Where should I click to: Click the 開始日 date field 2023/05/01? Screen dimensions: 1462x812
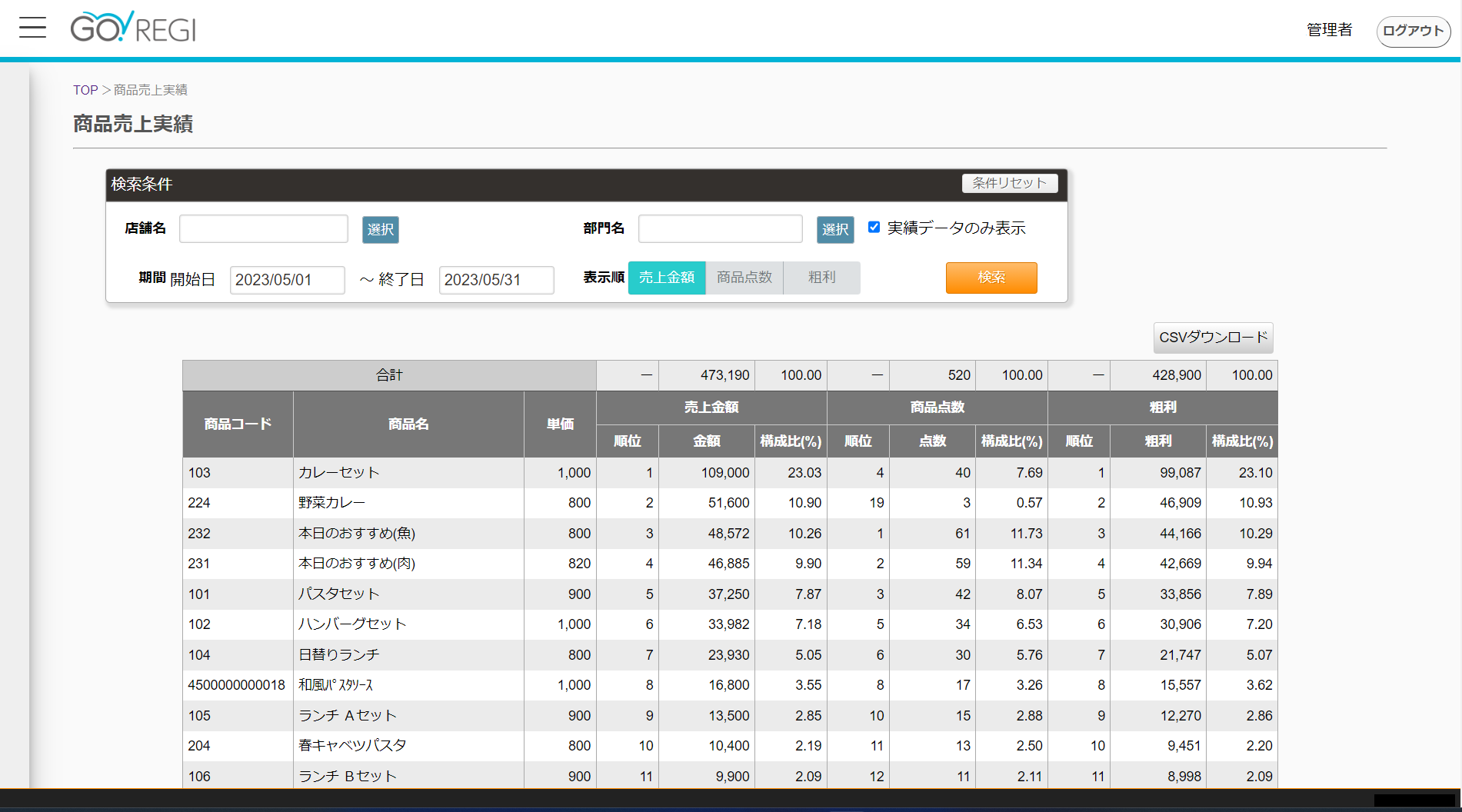tap(288, 280)
